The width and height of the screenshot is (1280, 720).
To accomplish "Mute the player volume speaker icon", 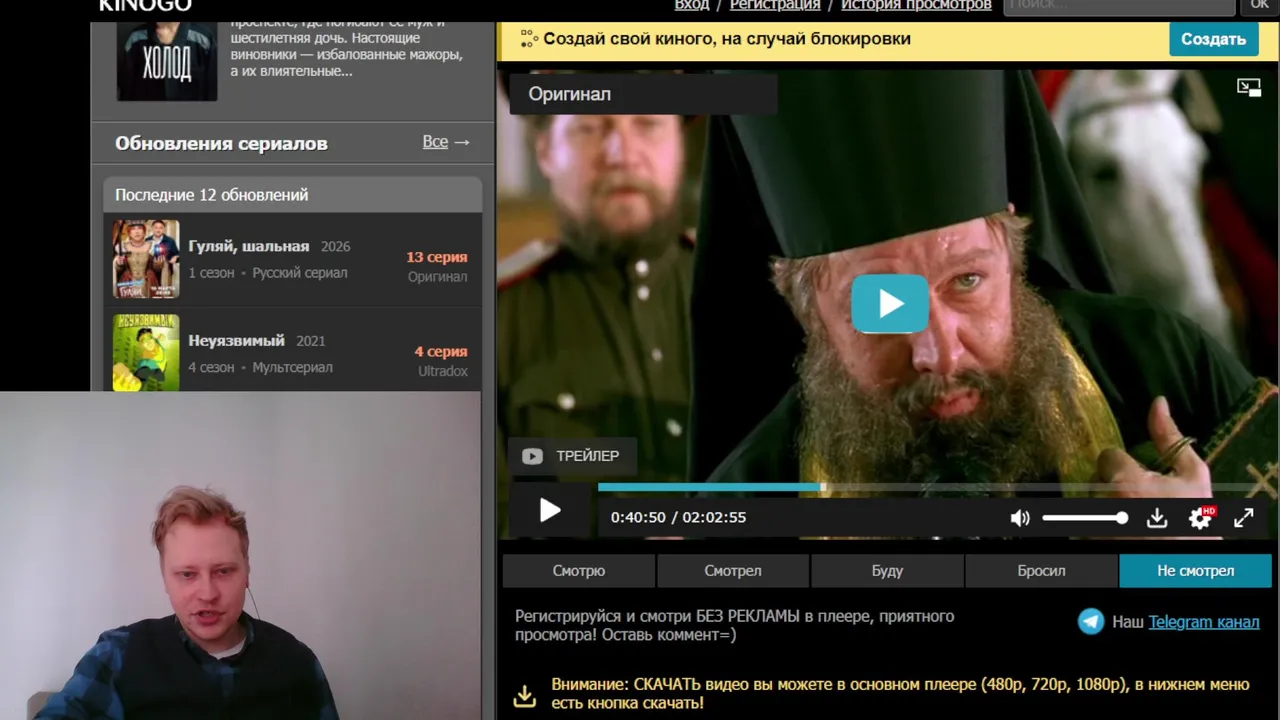I will 1020,517.
